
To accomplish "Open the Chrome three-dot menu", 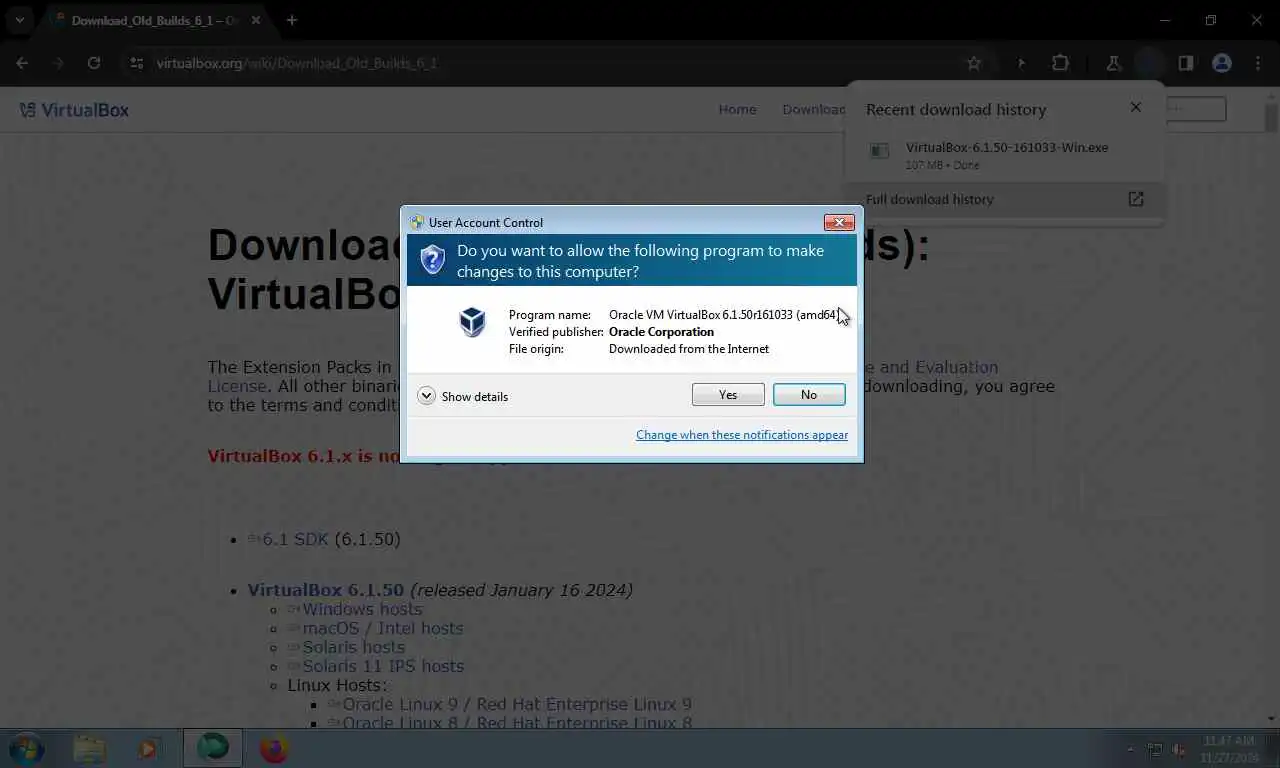I will click(1258, 63).
